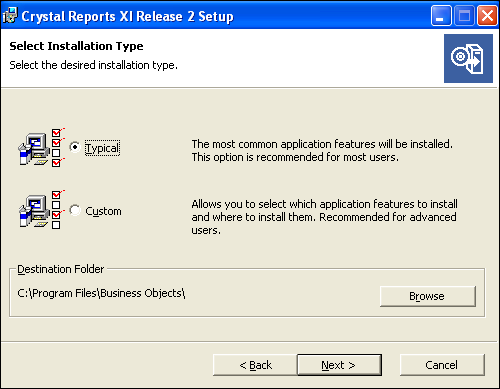The image size is (500, 389).
Task: Click the destination path C:\Program Files\Business Objects\
Action: pyautogui.click(x=101, y=293)
